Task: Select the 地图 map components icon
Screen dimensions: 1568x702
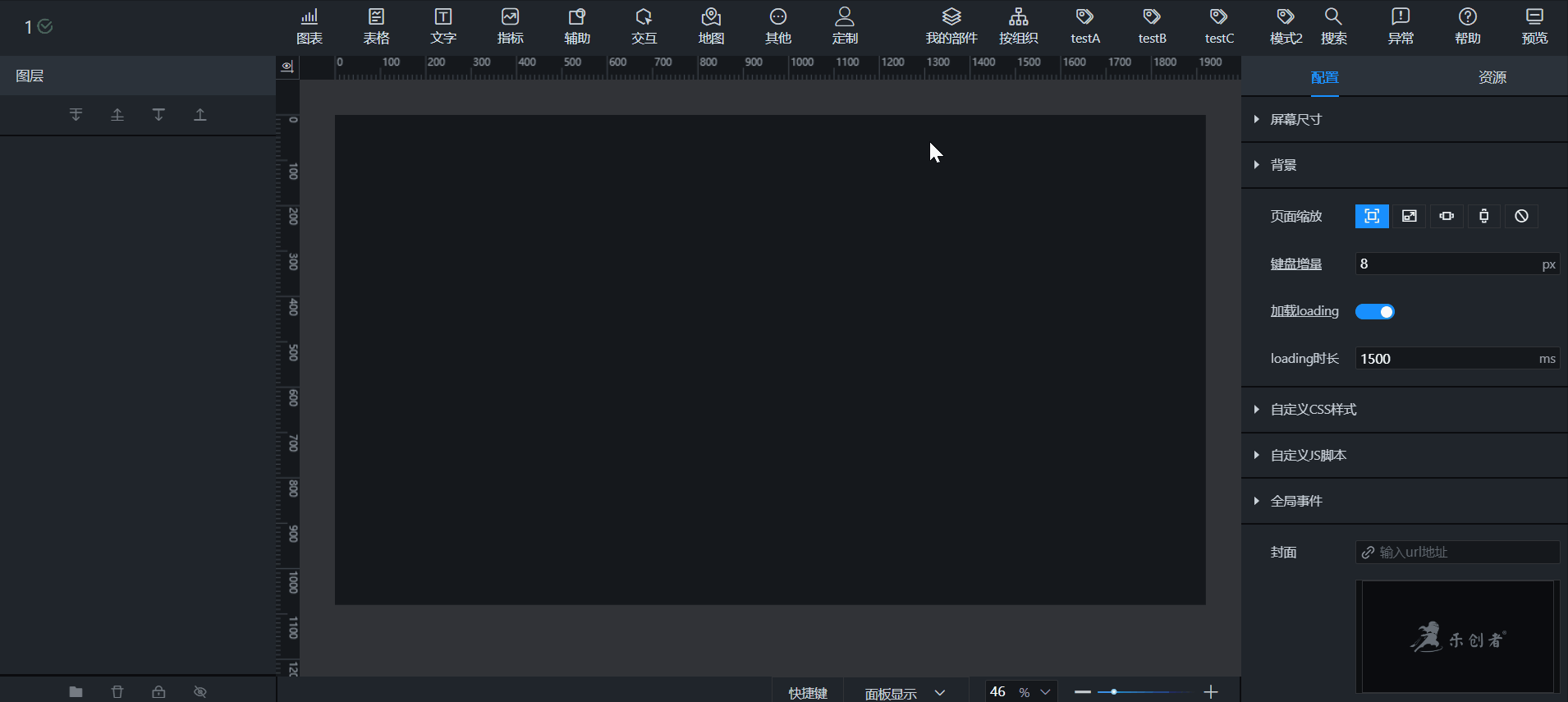Action: 711,26
